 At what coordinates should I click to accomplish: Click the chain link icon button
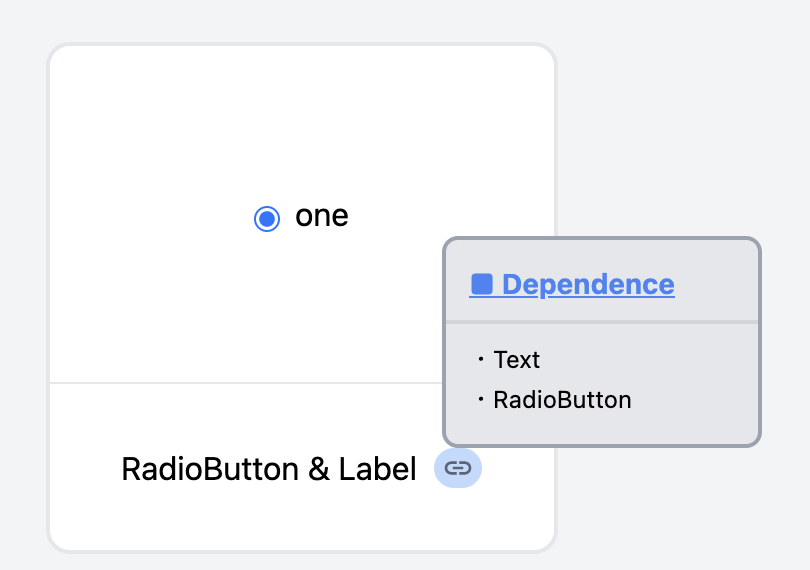tap(458, 468)
